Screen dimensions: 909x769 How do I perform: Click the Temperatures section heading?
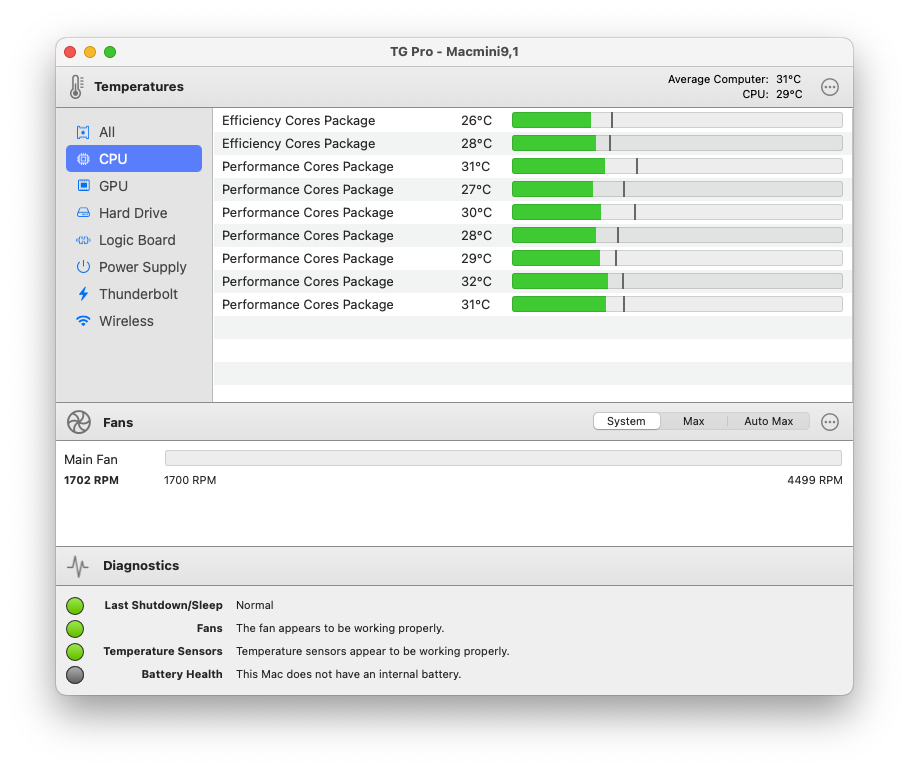coord(139,87)
